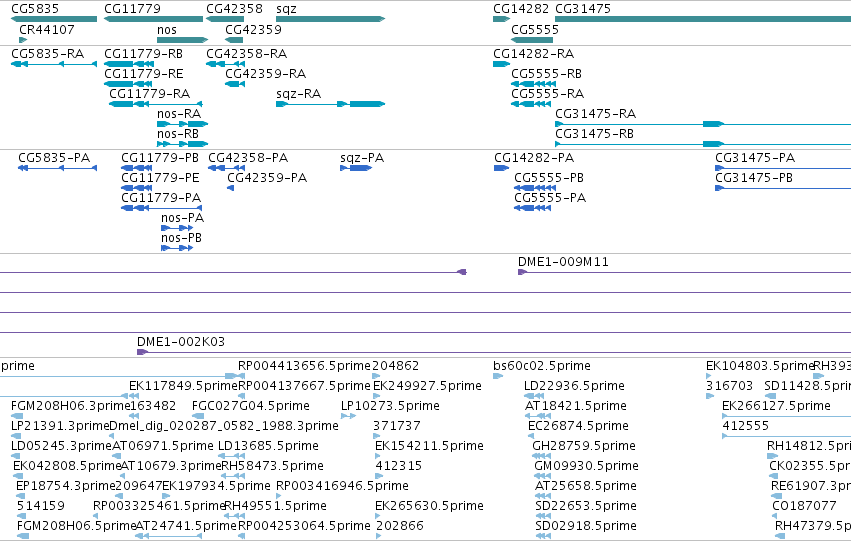Open protein CG31475-PB
This screenshot has height=541, width=851.
click(x=754, y=178)
